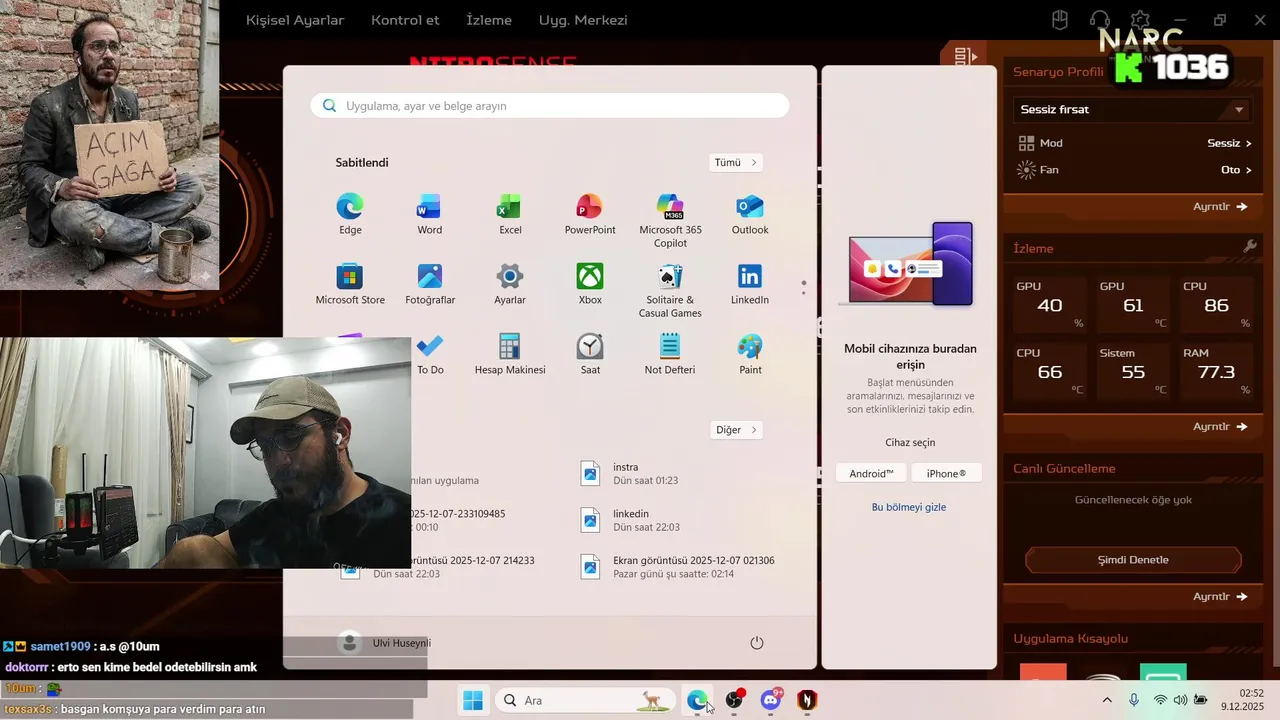Click the Windows Start button in taskbar
Screen dimensions: 1280x720
coord(473,700)
